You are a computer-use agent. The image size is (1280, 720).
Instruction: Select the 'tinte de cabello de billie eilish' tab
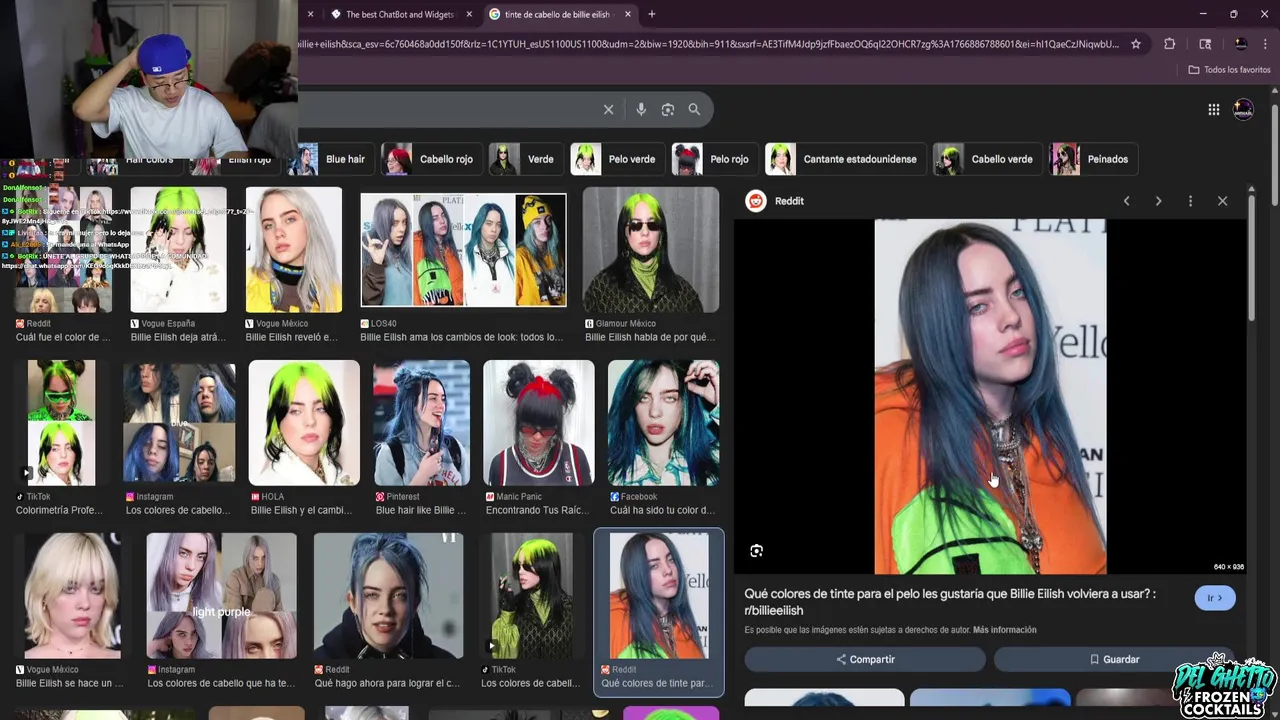556,14
